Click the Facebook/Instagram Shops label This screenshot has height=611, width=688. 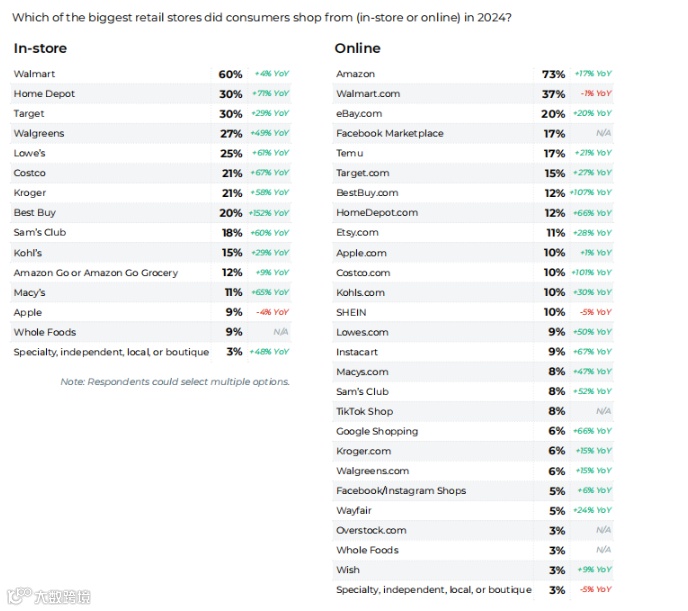point(401,491)
